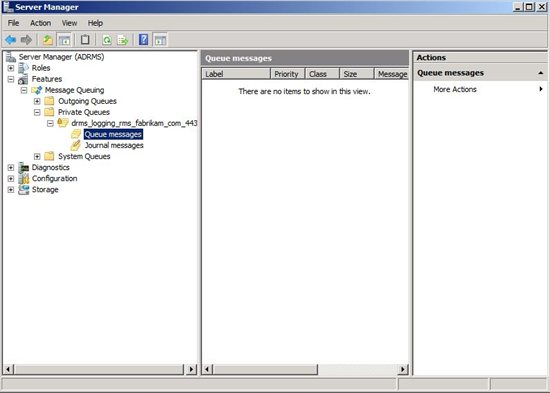This screenshot has width=550, height=393.
Task: Toggle the Show/Hide Action Pane icon
Action: (x=160, y=40)
